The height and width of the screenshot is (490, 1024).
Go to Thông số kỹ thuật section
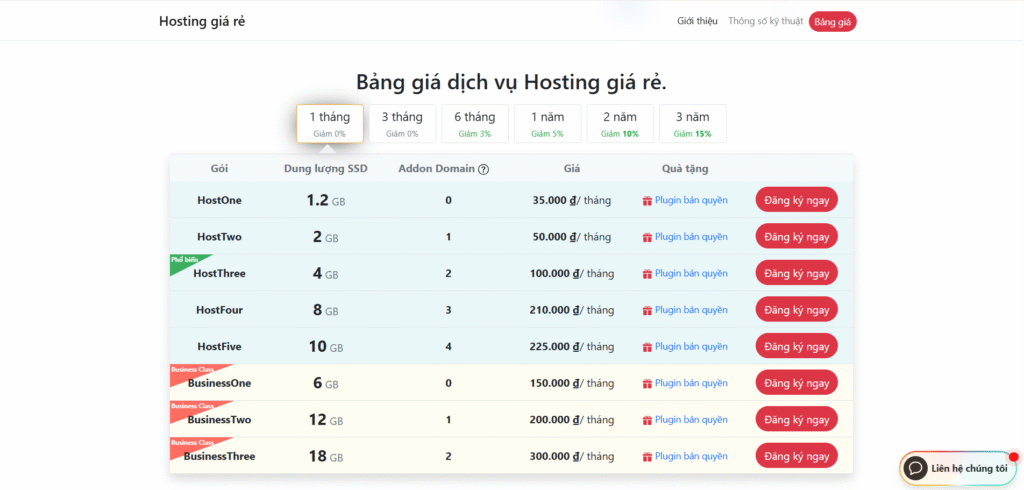click(x=765, y=21)
